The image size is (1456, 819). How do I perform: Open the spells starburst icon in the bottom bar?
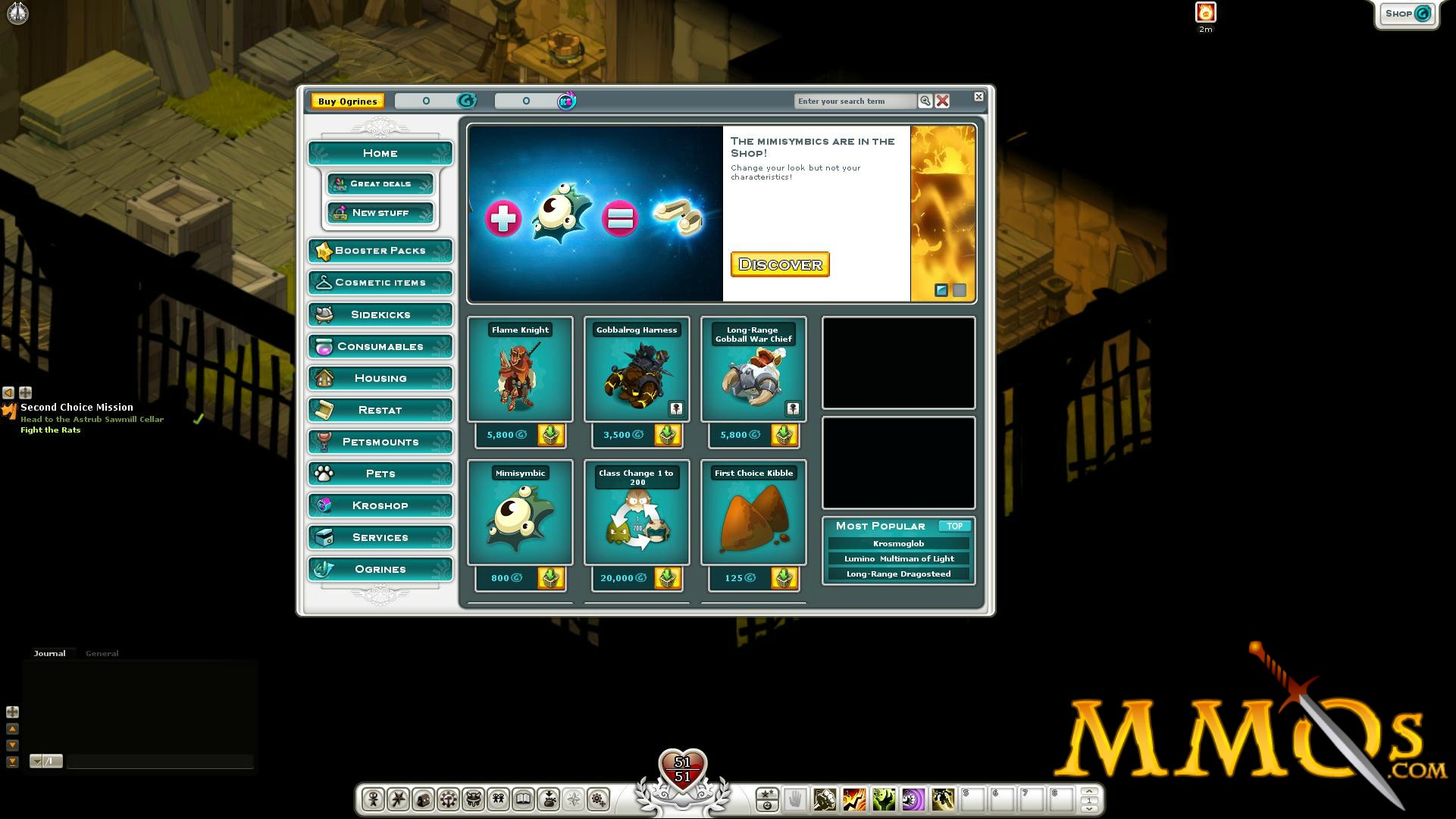[398, 799]
